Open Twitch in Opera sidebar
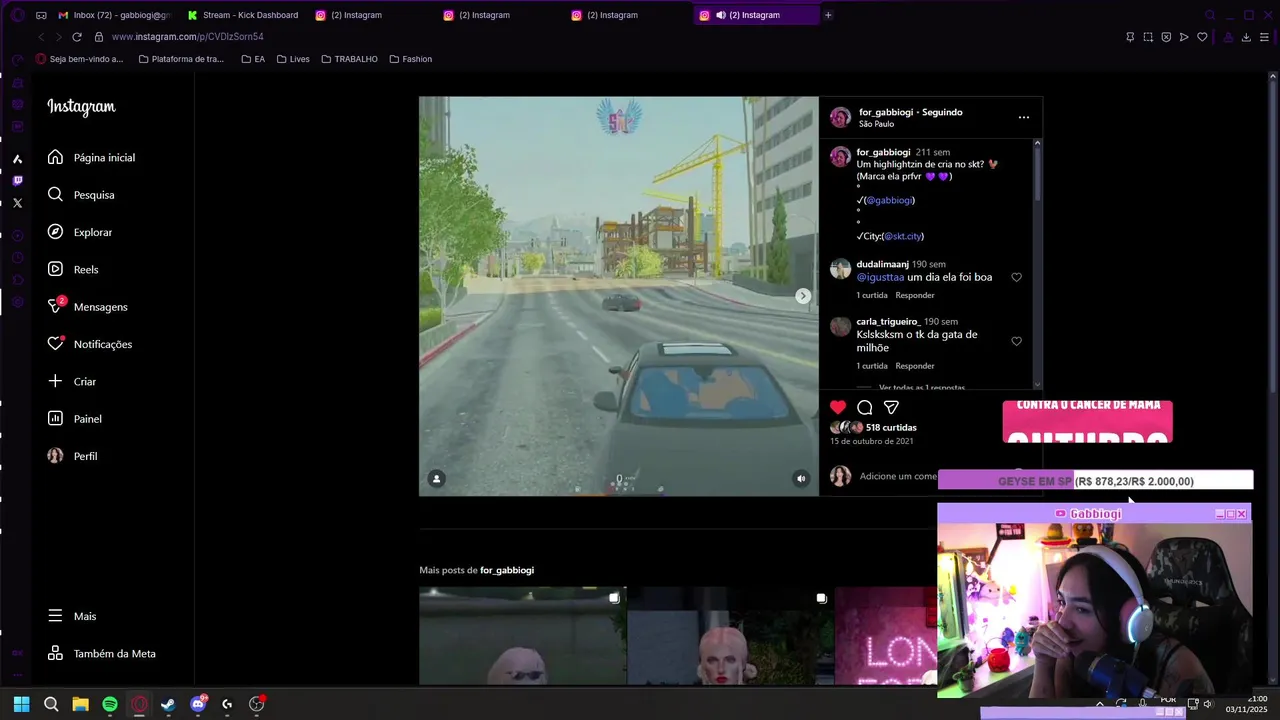1280x720 pixels. [17, 181]
